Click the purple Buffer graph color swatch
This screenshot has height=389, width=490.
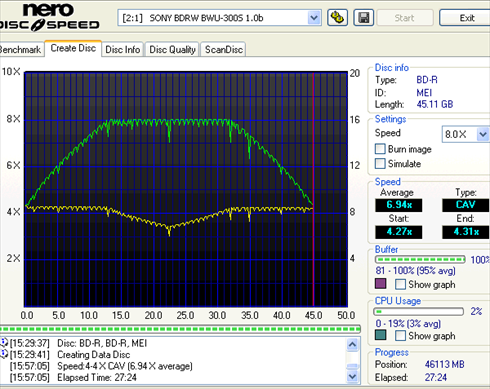click(x=381, y=284)
